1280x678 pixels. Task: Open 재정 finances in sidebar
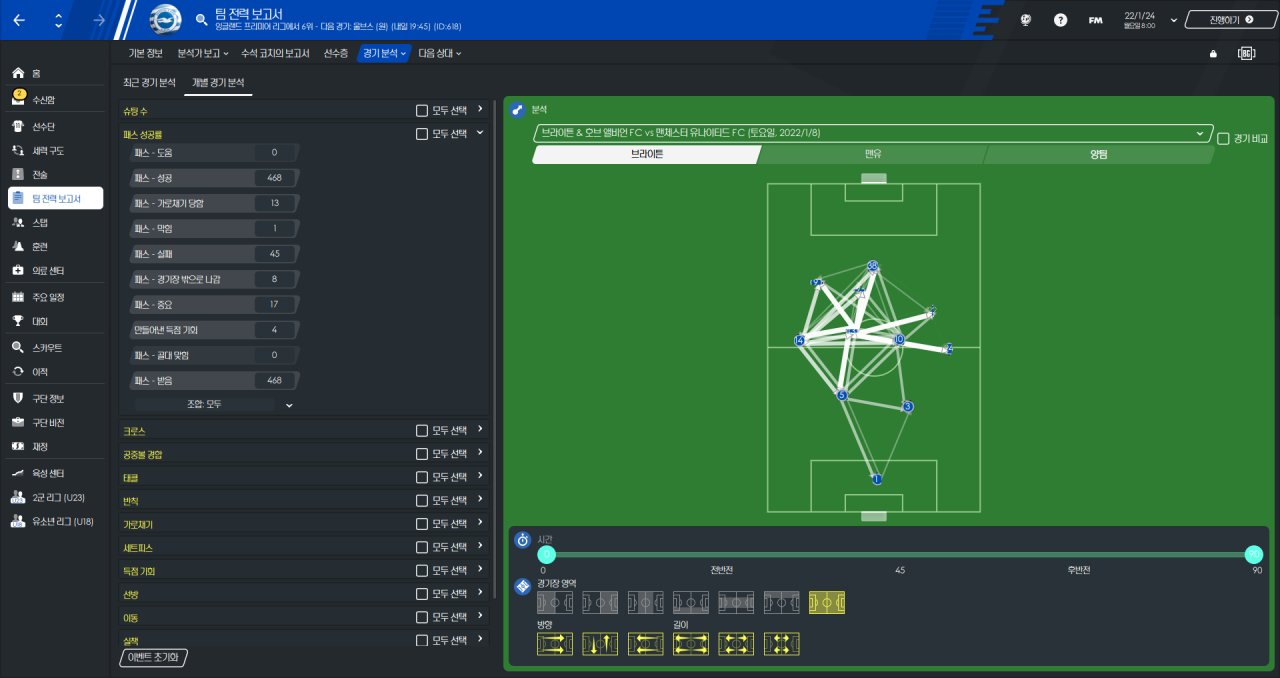click(55, 447)
